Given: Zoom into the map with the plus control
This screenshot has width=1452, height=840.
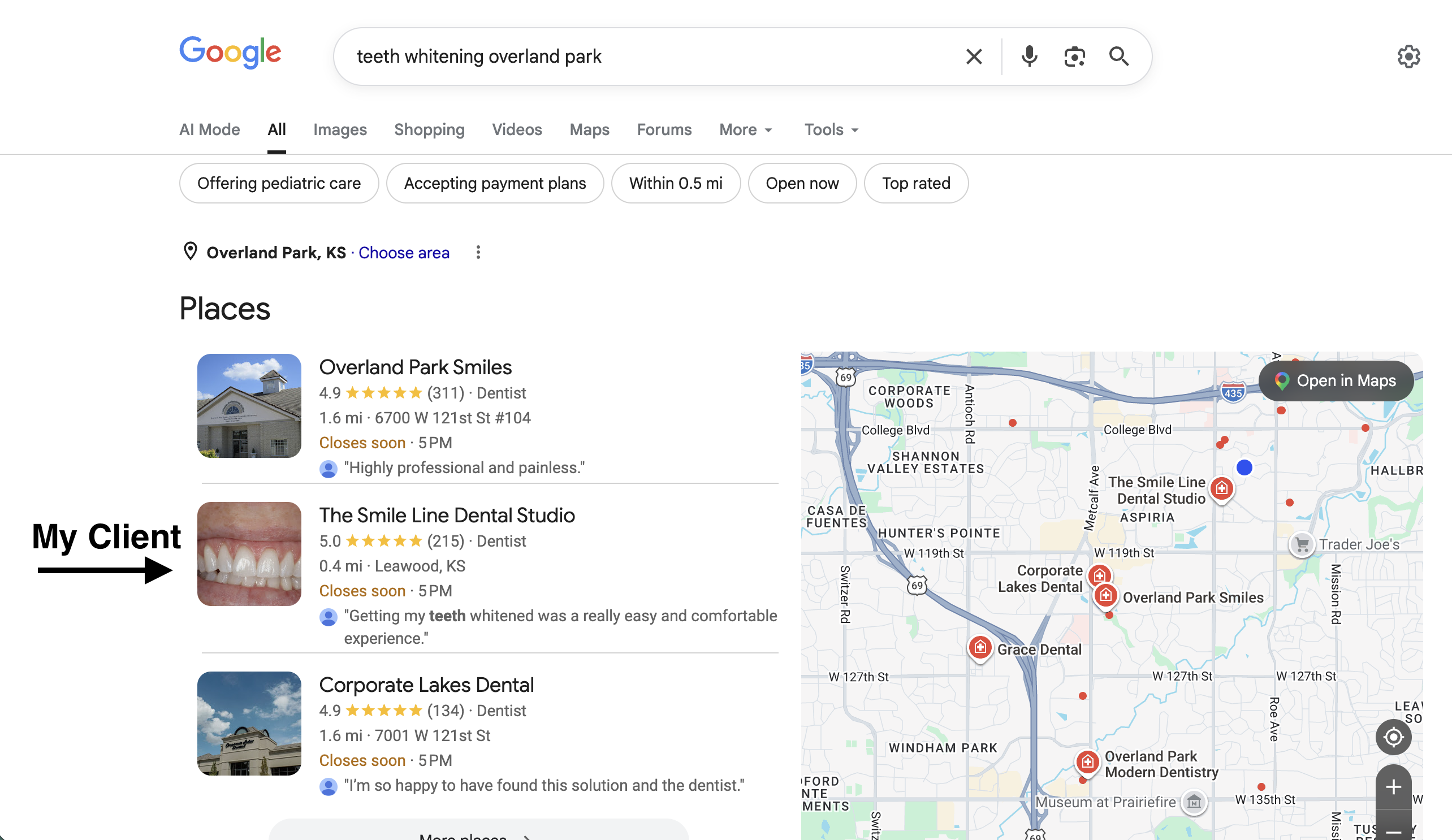Looking at the screenshot, I should coord(1393,786).
